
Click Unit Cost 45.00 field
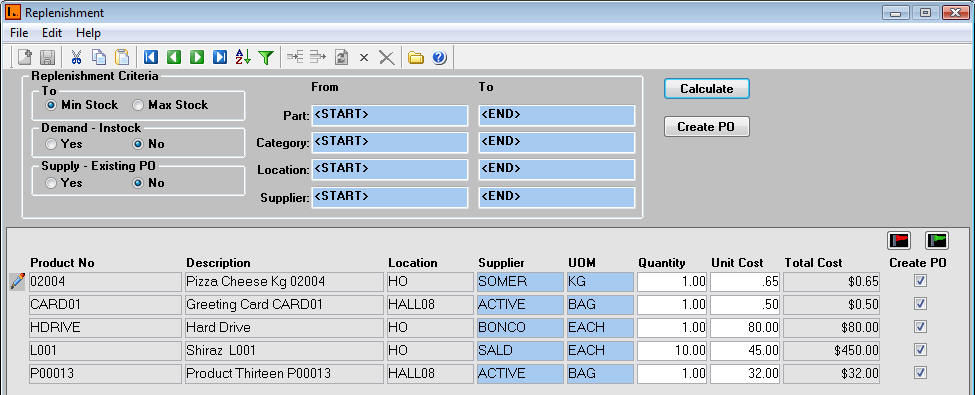click(x=745, y=350)
